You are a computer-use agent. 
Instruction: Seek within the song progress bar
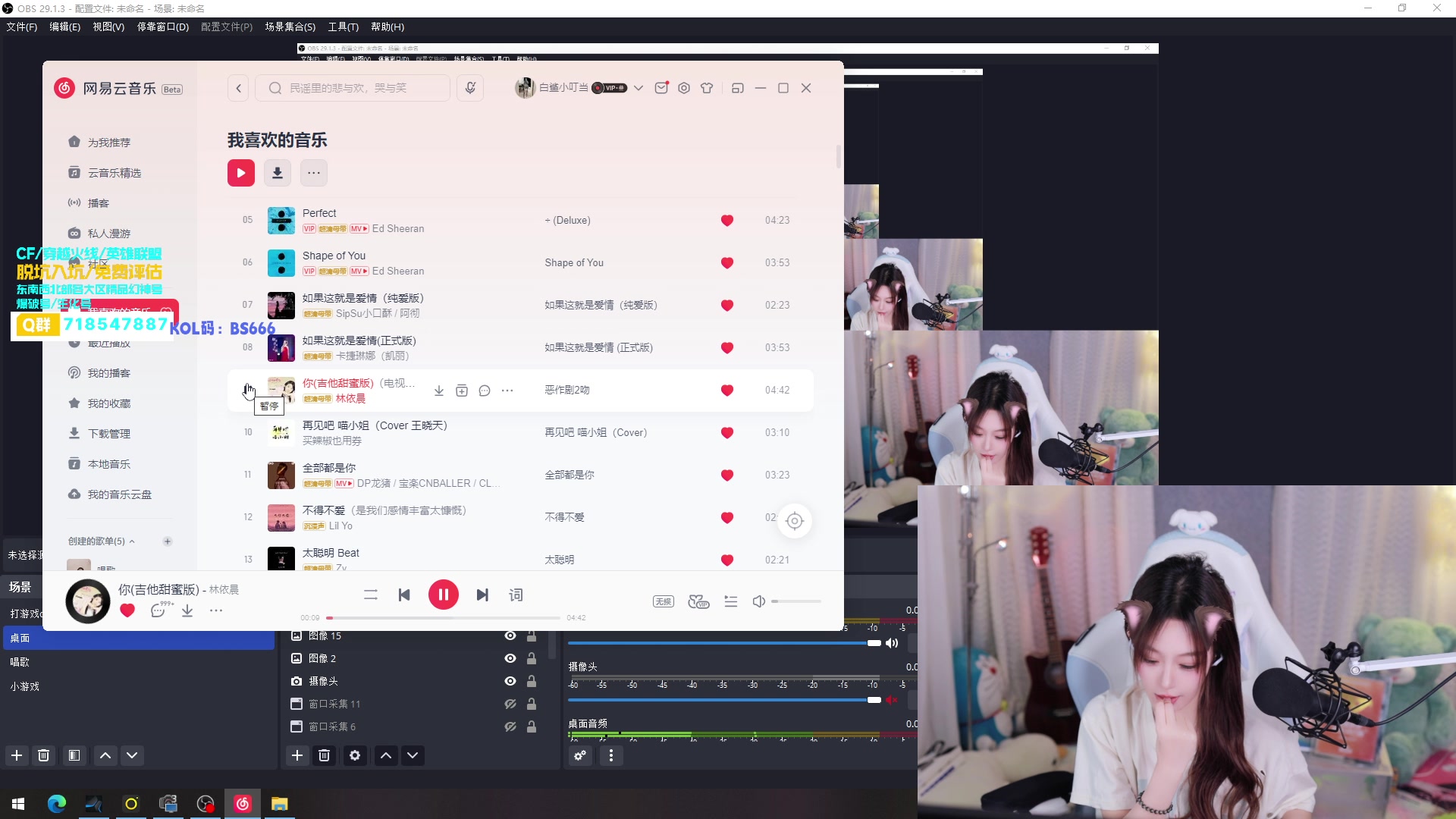444,618
